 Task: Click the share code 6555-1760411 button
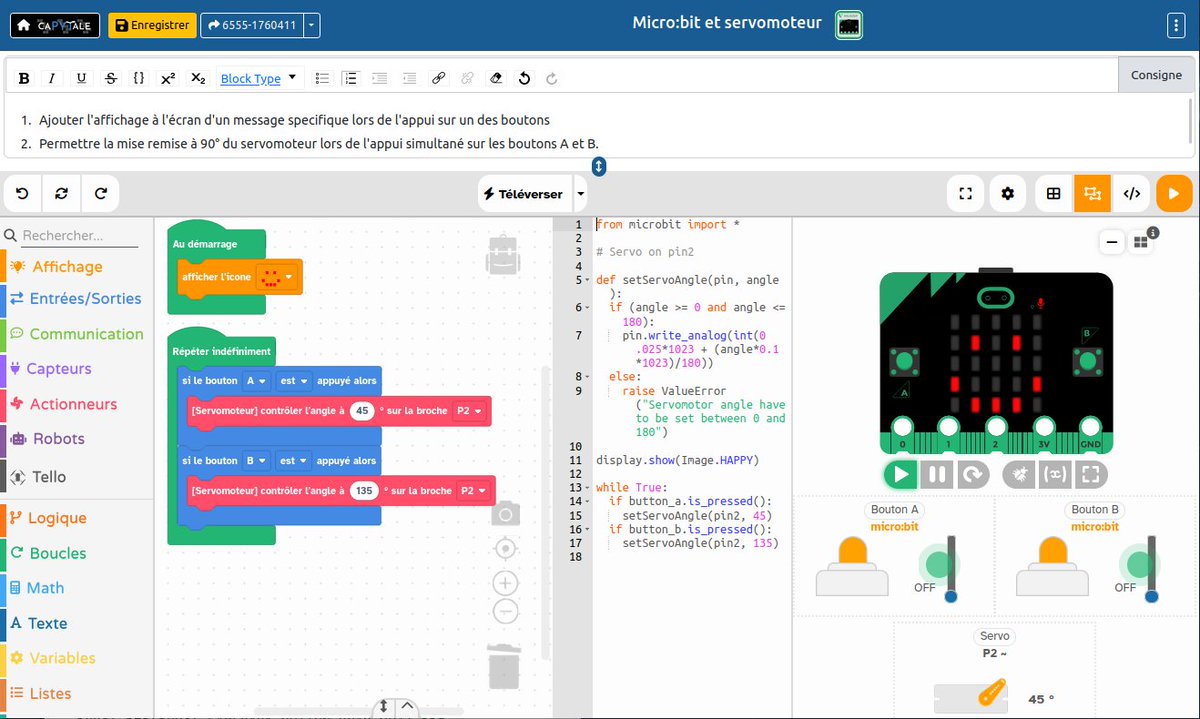coord(252,25)
